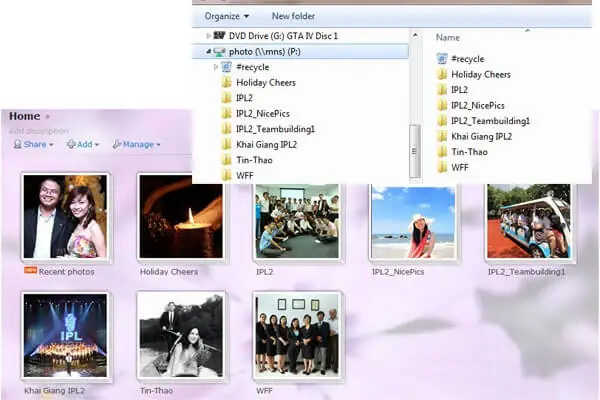This screenshot has width=600, height=400.
Task: Click the Tin-Thao folder icon in tree
Action: 226,160
